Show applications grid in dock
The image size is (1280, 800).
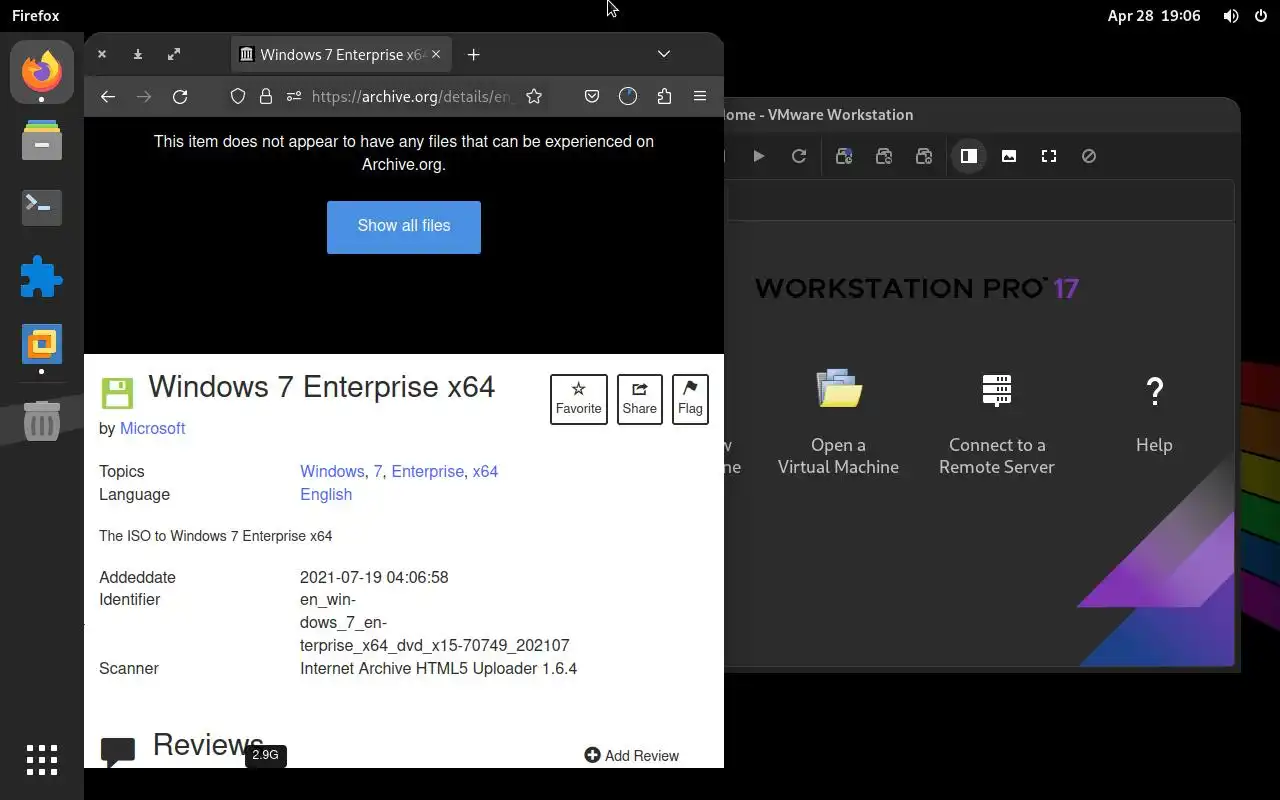click(x=42, y=760)
